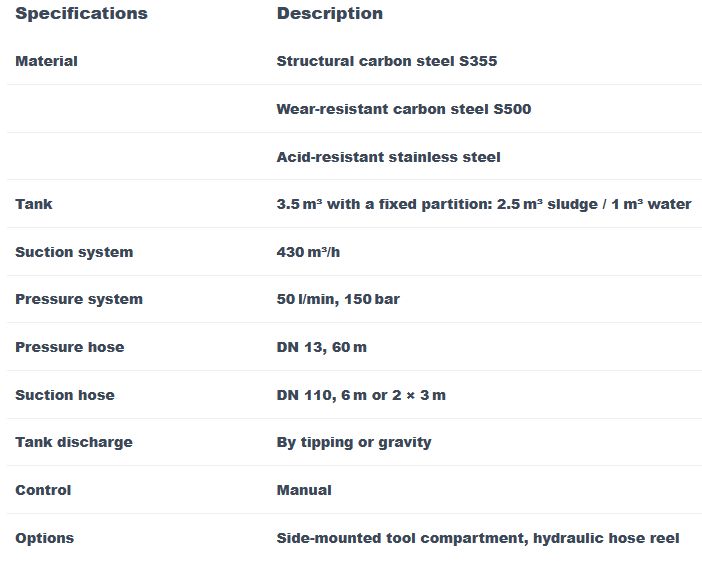This screenshot has width=702, height=563.
Task: Select the Pressure system label
Action: click(79, 299)
